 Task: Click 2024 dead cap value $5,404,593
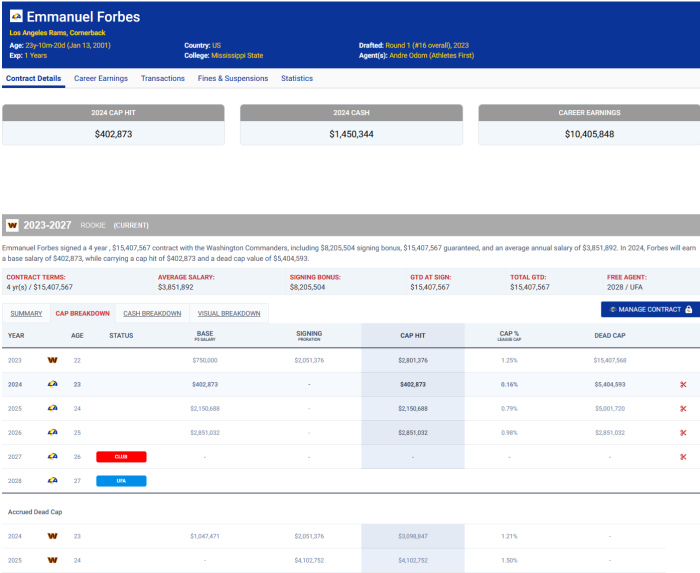pos(610,384)
